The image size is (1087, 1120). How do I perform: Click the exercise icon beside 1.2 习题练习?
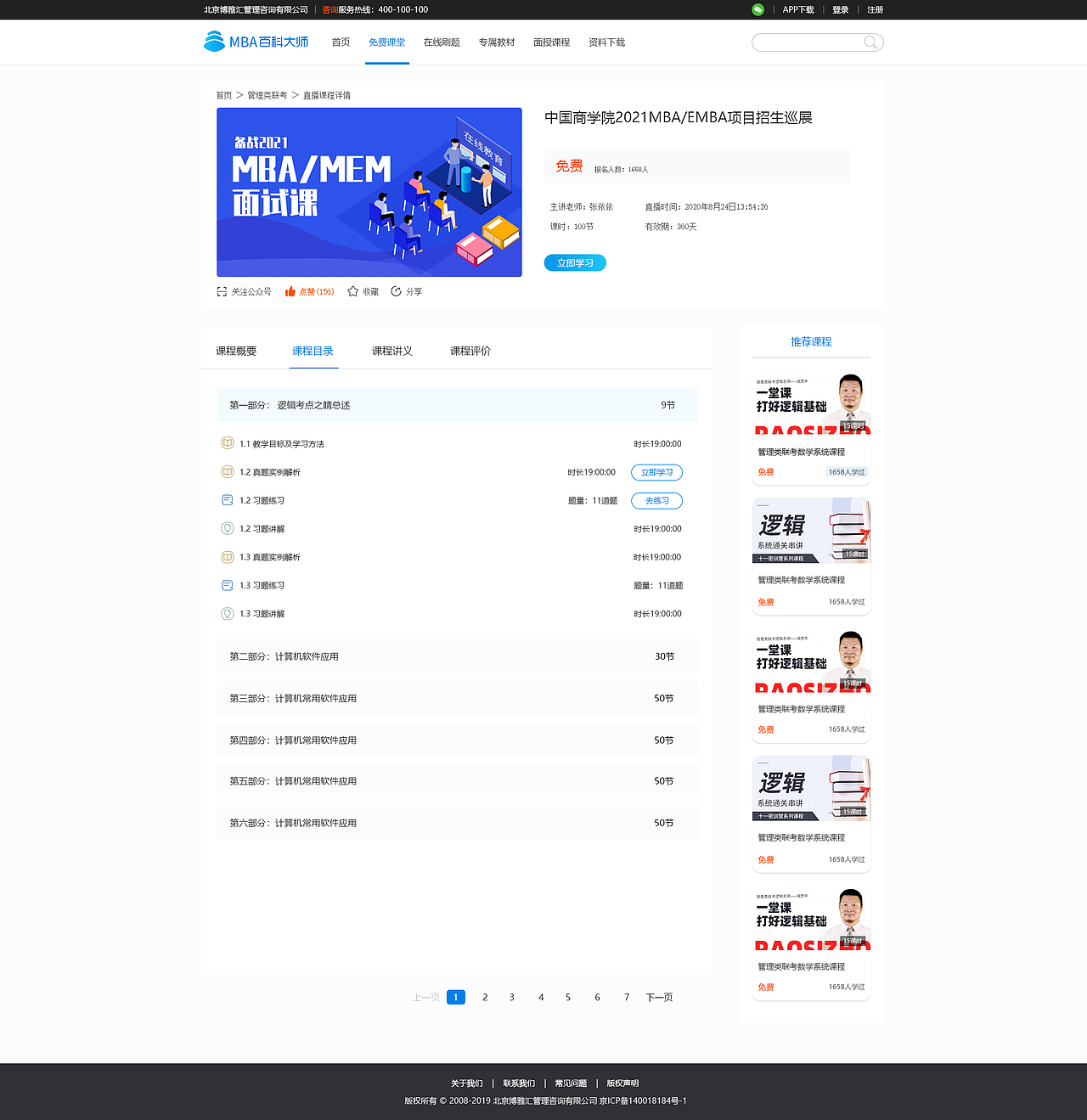coord(228,500)
